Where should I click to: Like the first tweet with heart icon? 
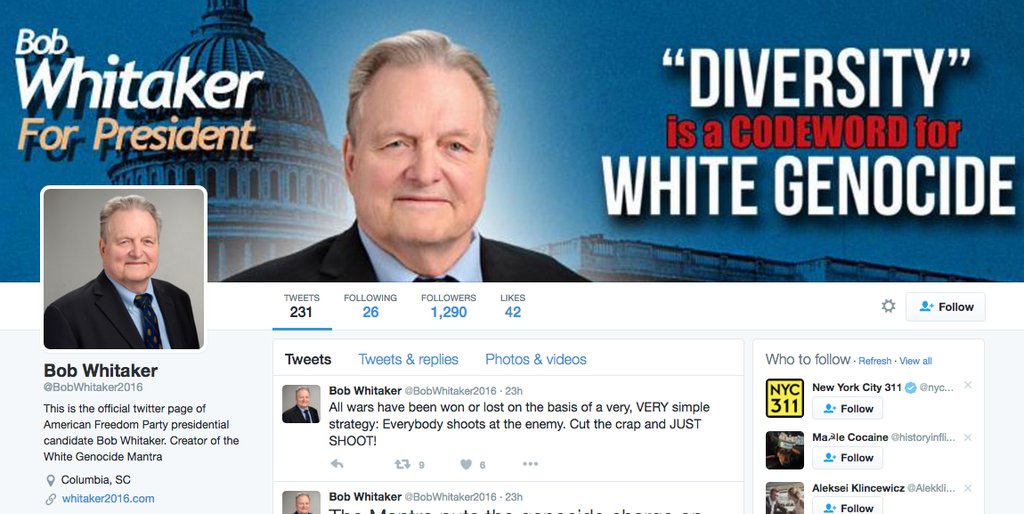click(x=466, y=464)
